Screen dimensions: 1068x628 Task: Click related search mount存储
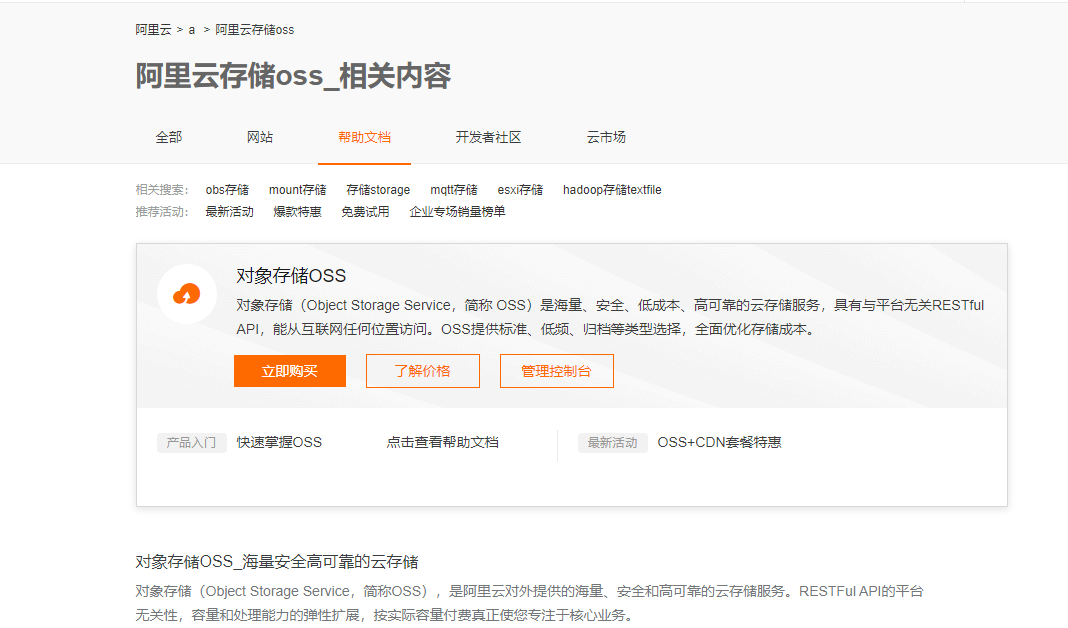click(x=298, y=189)
